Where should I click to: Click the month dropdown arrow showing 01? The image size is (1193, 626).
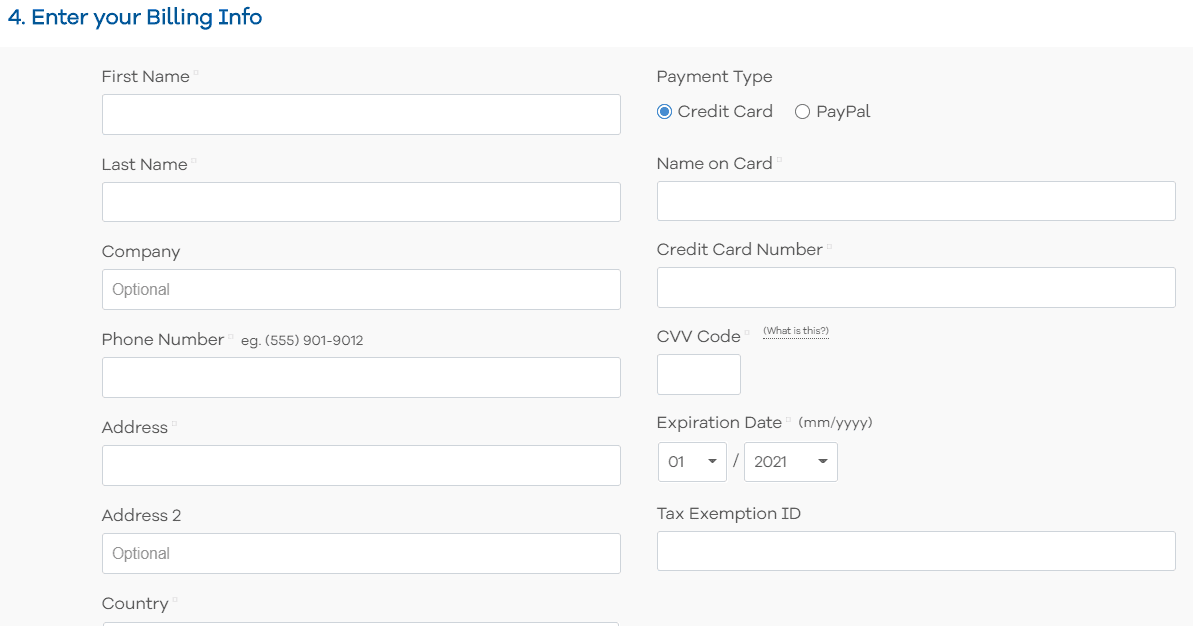(x=712, y=462)
